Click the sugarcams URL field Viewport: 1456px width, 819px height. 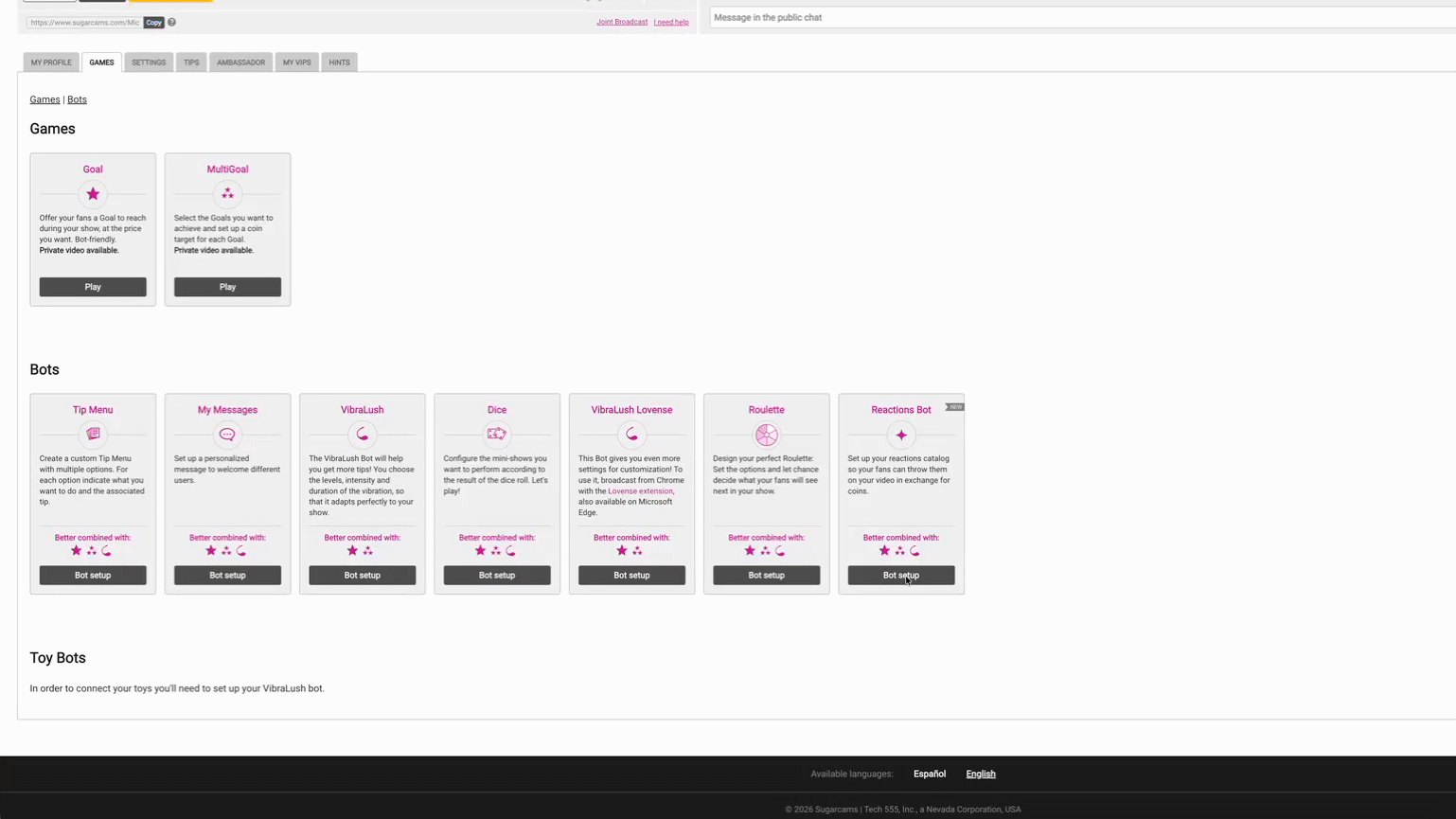(84, 23)
